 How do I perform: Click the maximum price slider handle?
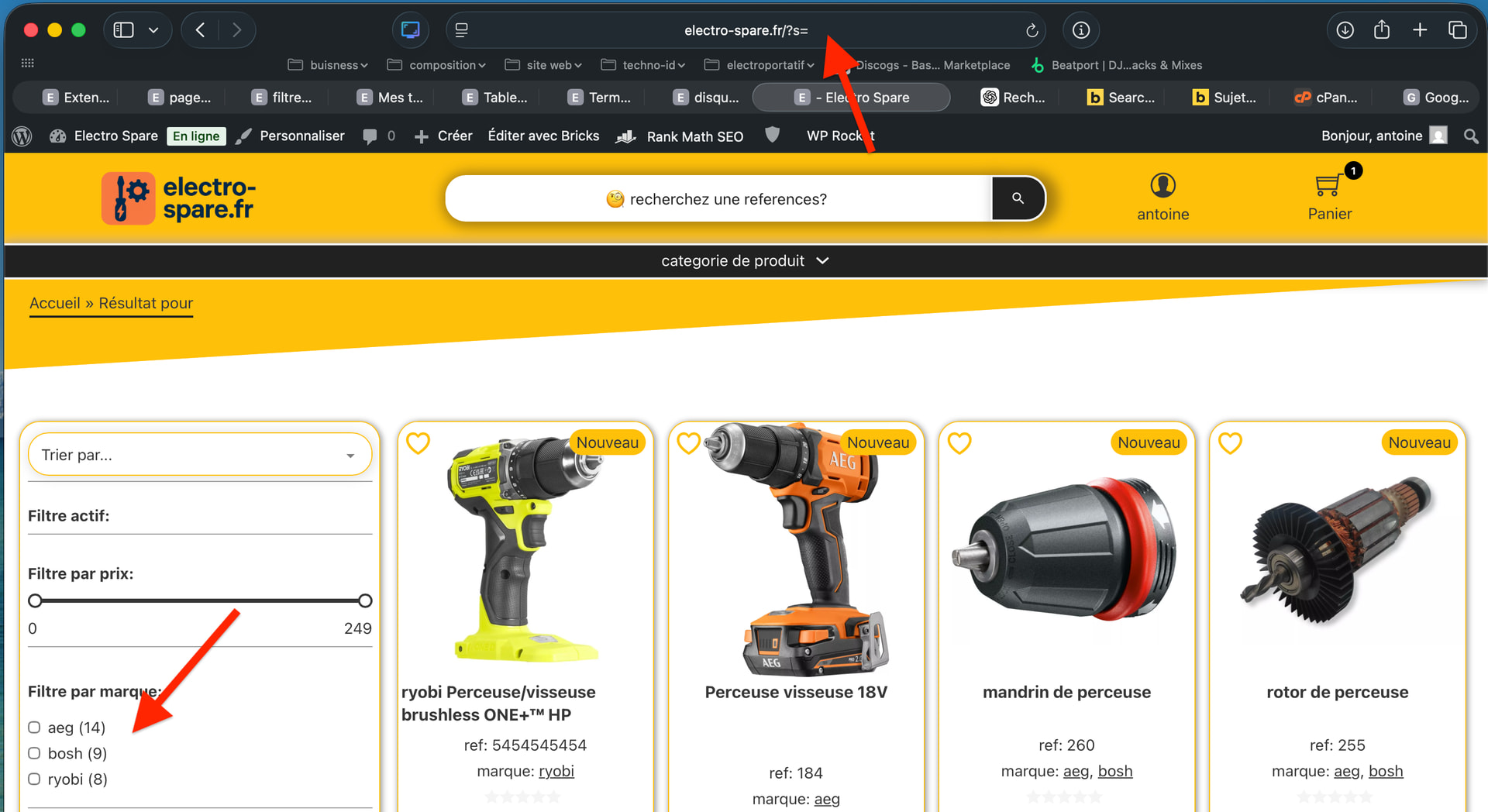(365, 600)
